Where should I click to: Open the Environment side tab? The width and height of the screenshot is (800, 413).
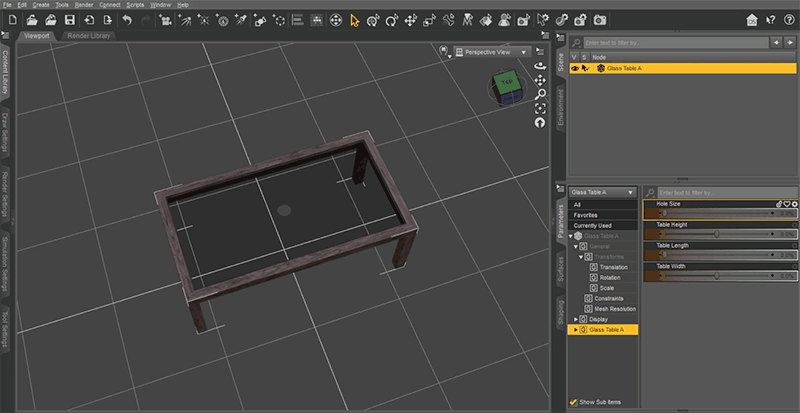point(561,107)
